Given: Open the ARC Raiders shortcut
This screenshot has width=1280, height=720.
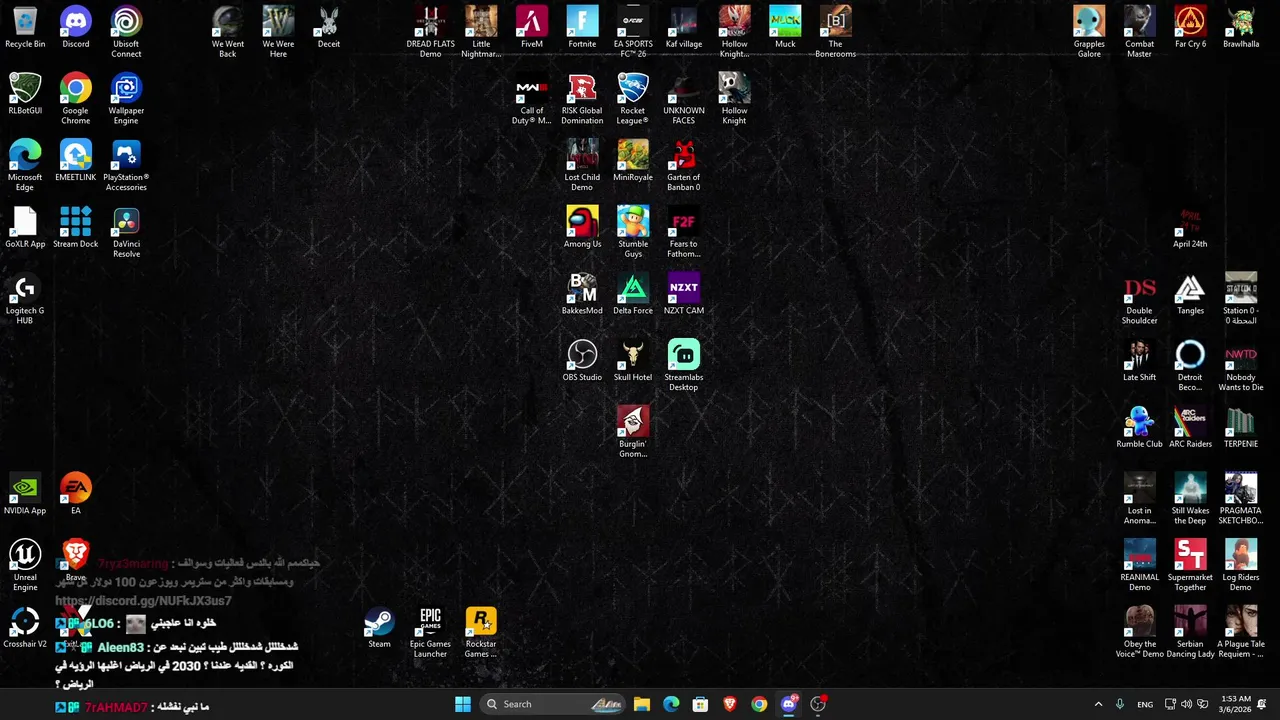Looking at the screenshot, I should 1190,428.
